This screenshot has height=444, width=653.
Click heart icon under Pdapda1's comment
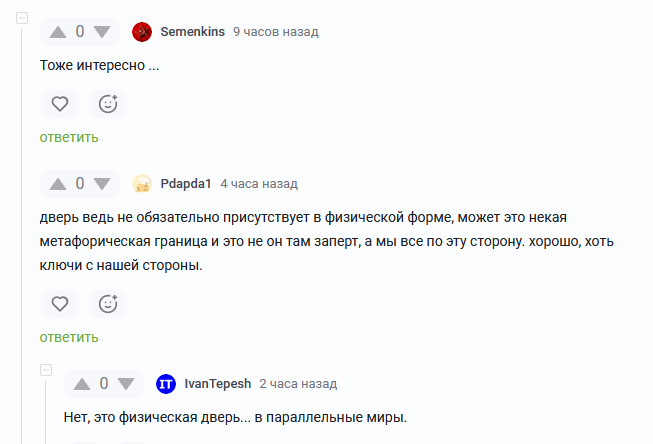coord(60,303)
